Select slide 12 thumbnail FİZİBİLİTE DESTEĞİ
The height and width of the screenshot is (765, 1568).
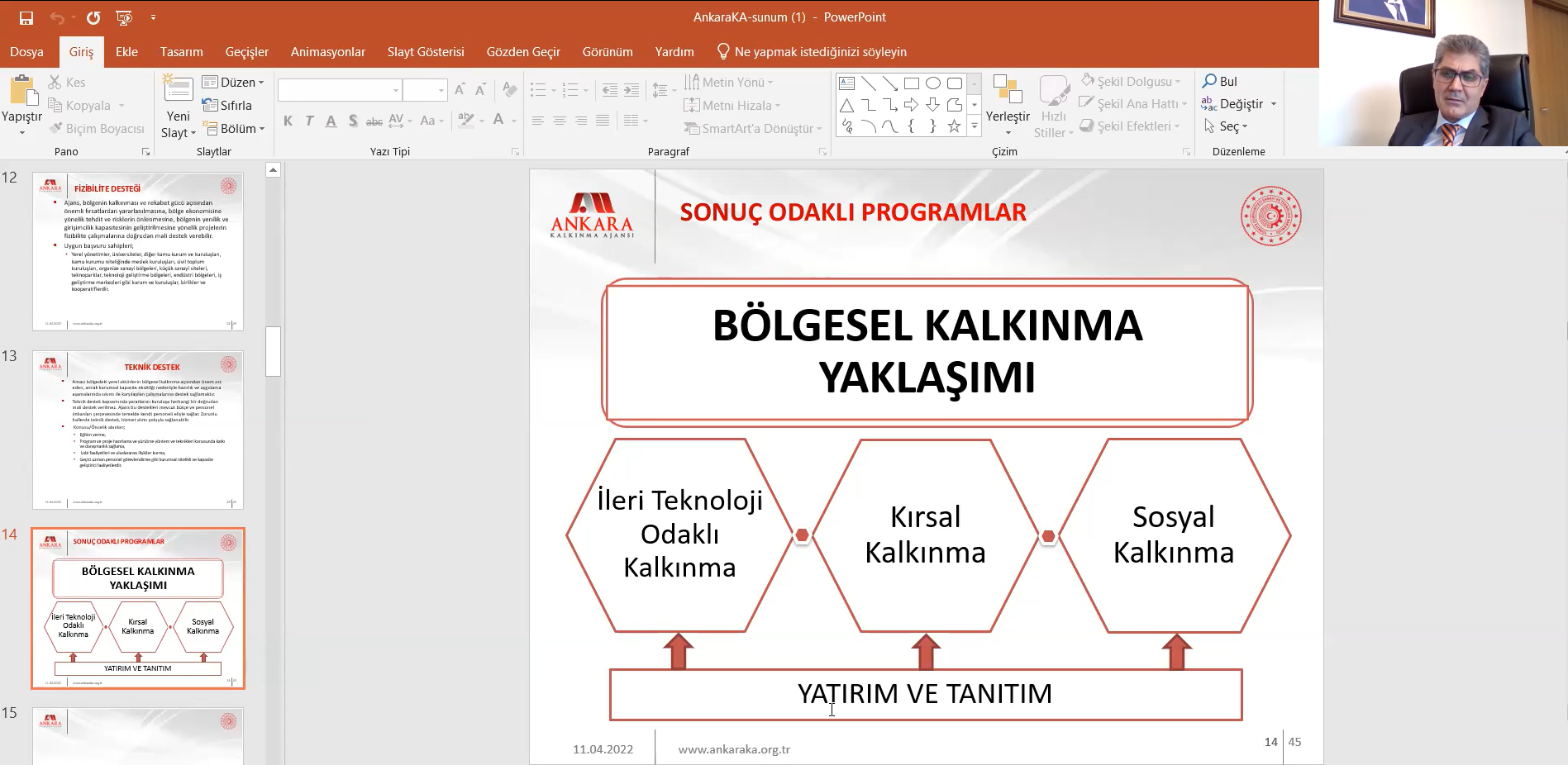click(137, 252)
